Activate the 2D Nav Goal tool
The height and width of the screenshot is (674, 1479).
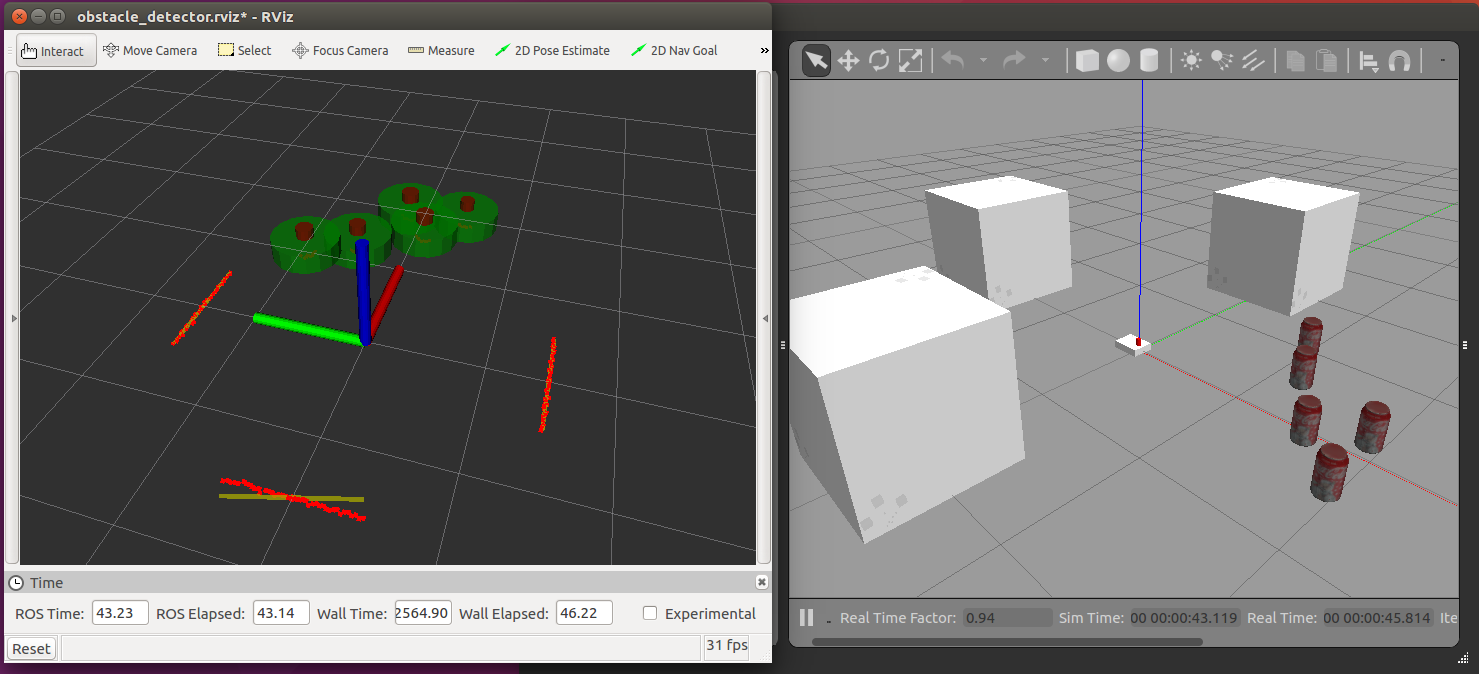click(x=674, y=50)
